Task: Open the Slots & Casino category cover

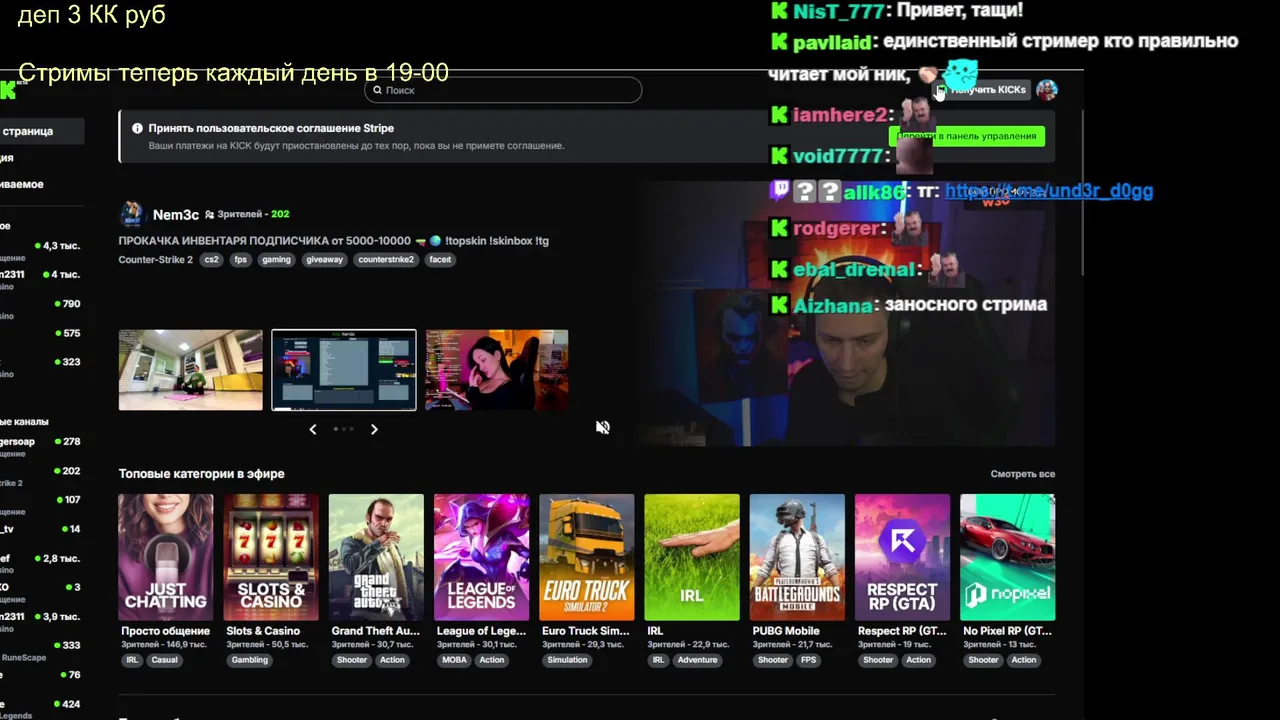Action: (271, 557)
